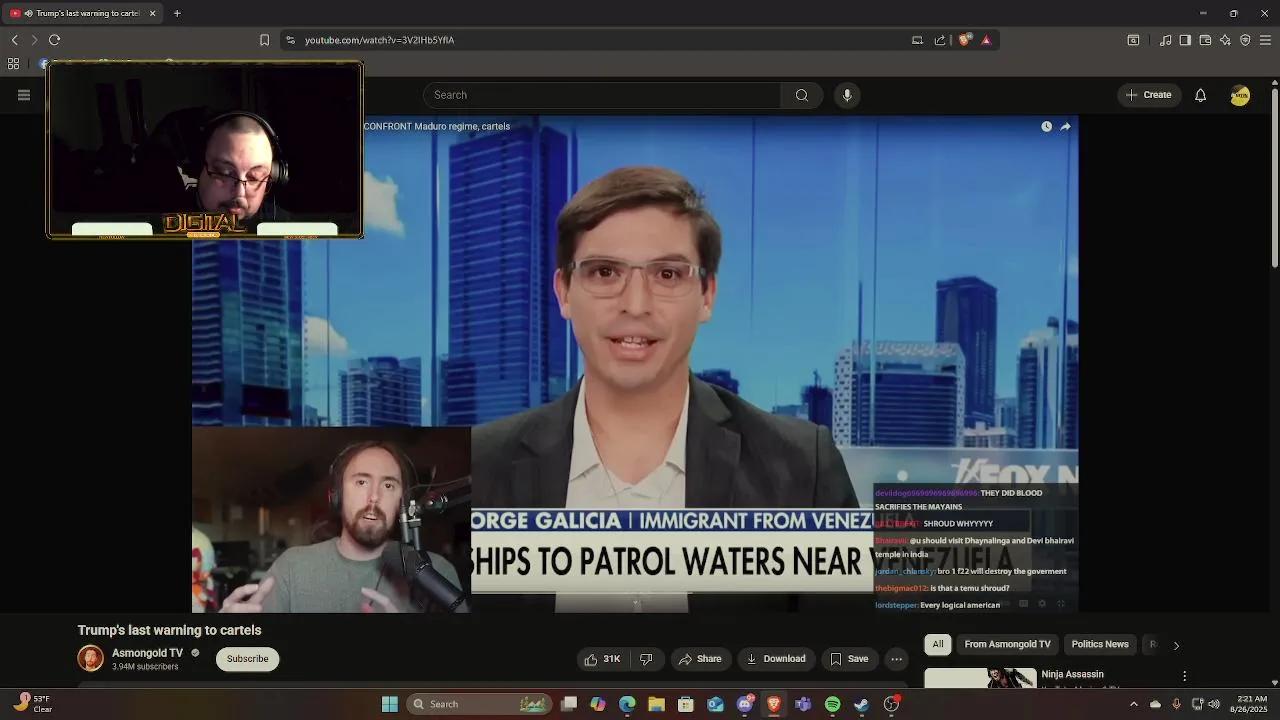Open options for the Ninja Assassin video

(1184, 677)
